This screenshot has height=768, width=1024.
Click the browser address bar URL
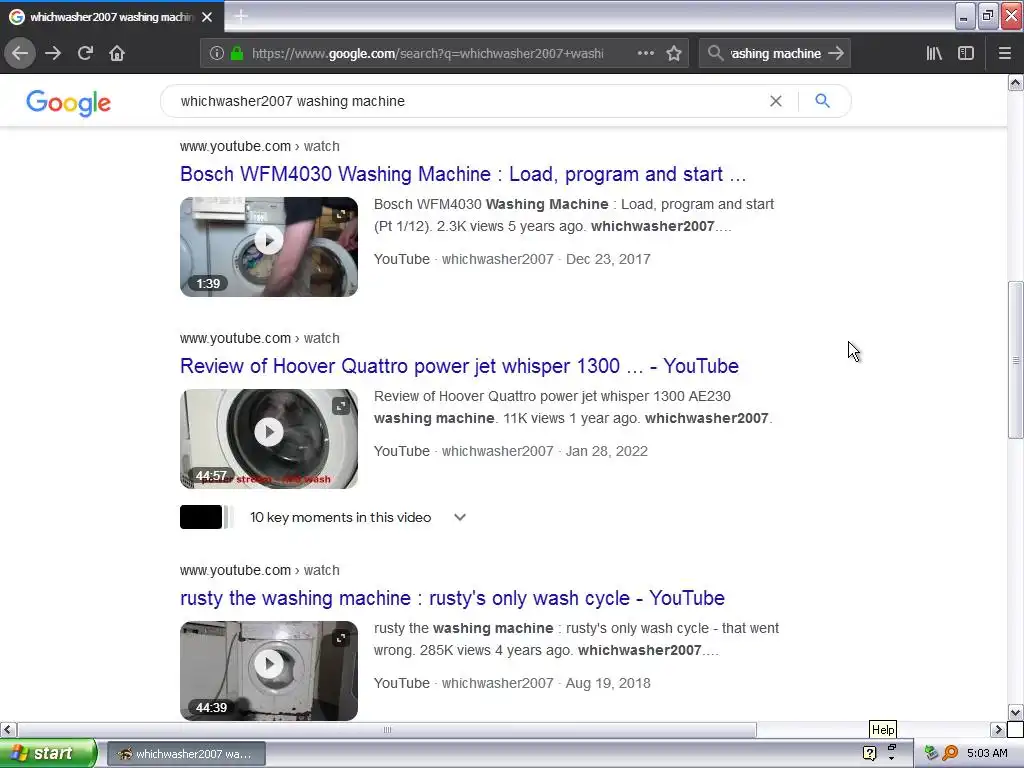[x=427, y=54]
